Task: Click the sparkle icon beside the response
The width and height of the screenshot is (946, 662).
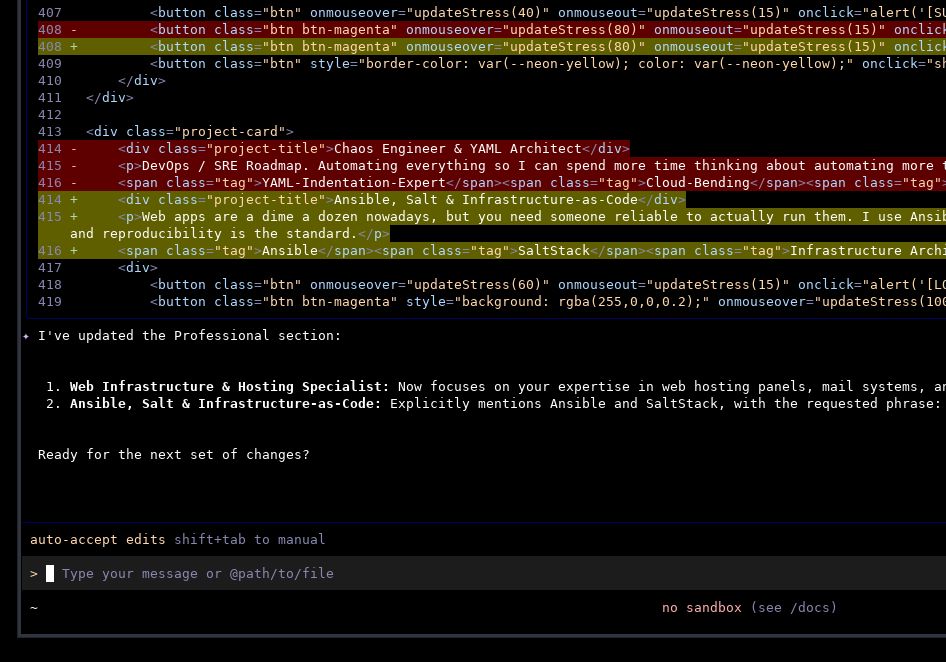Action: point(26,336)
